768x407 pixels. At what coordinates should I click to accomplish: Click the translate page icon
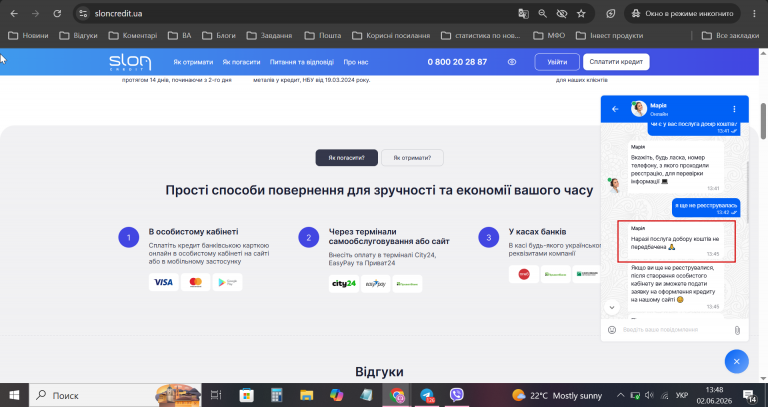point(523,14)
